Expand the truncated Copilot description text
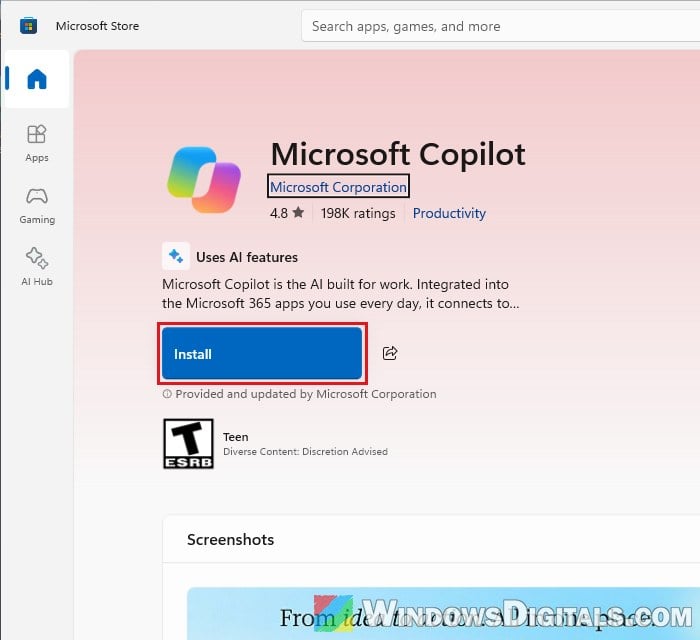Image resolution: width=700 pixels, height=640 pixels. pyautogui.click(x=341, y=294)
